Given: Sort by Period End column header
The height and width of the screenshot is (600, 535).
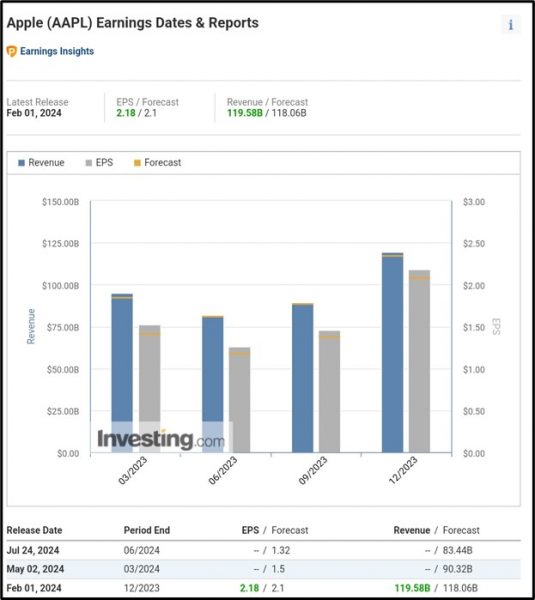Looking at the screenshot, I should pos(147,530).
